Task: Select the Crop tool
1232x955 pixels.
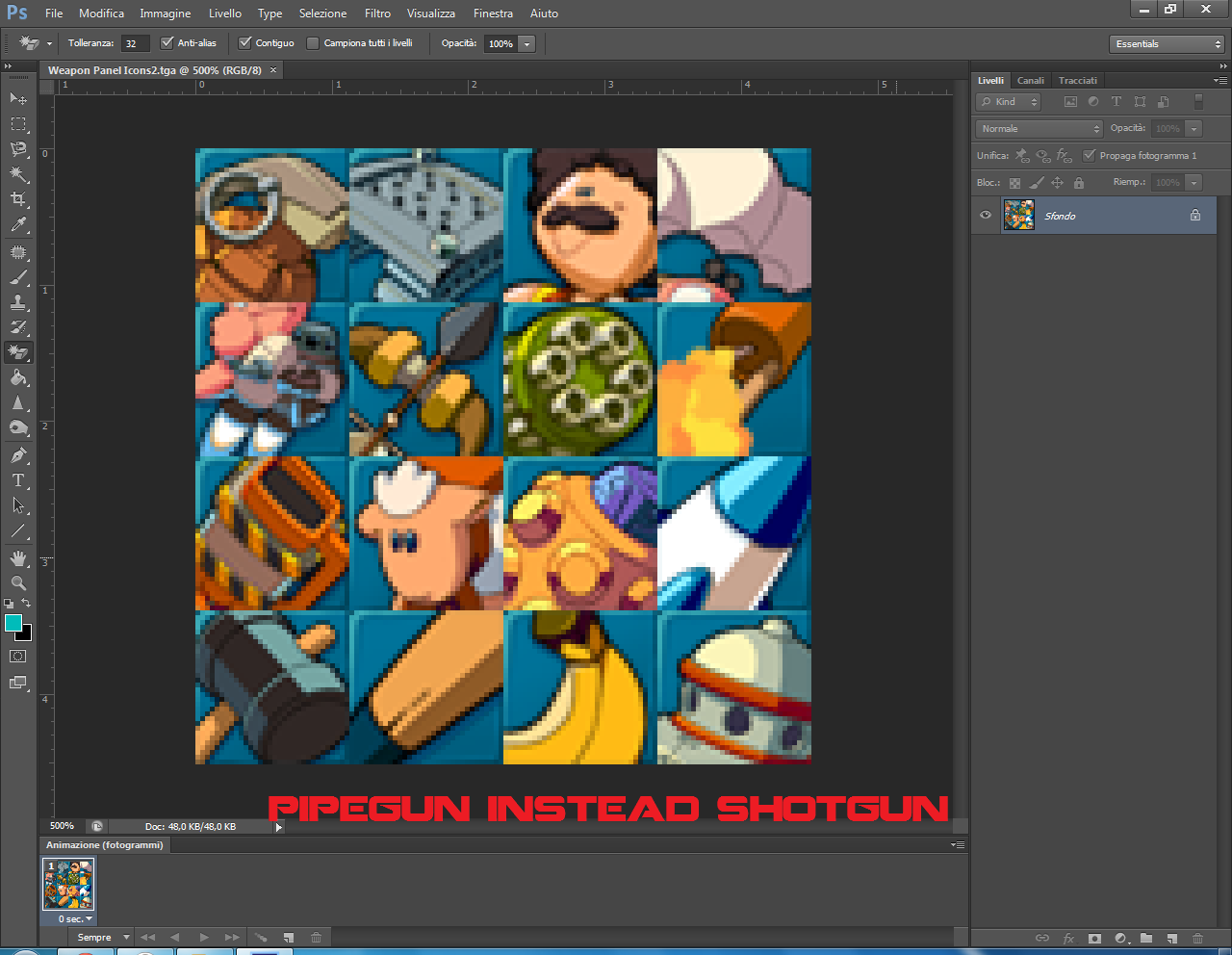Action: click(18, 199)
